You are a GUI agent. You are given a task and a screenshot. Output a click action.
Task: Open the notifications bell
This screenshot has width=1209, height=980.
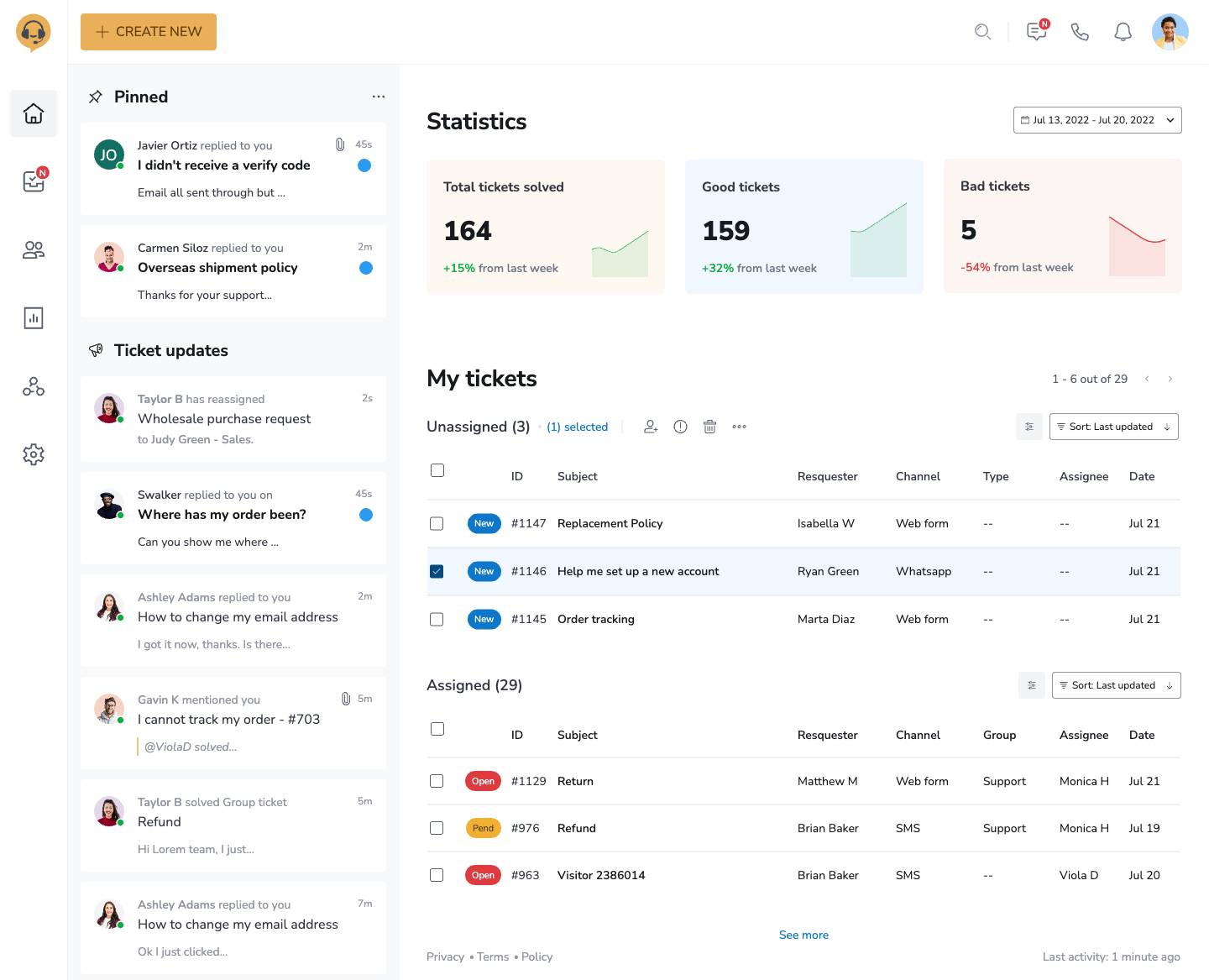(x=1123, y=32)
